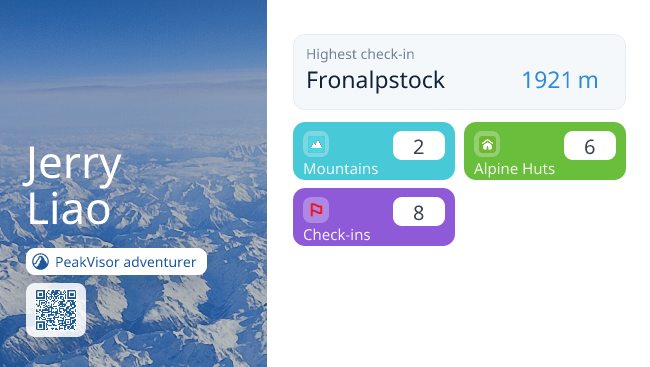Click the Highest check-in label
Image resolution: width=650 pixels, height=367 pixels.
(x=360, y=54)
